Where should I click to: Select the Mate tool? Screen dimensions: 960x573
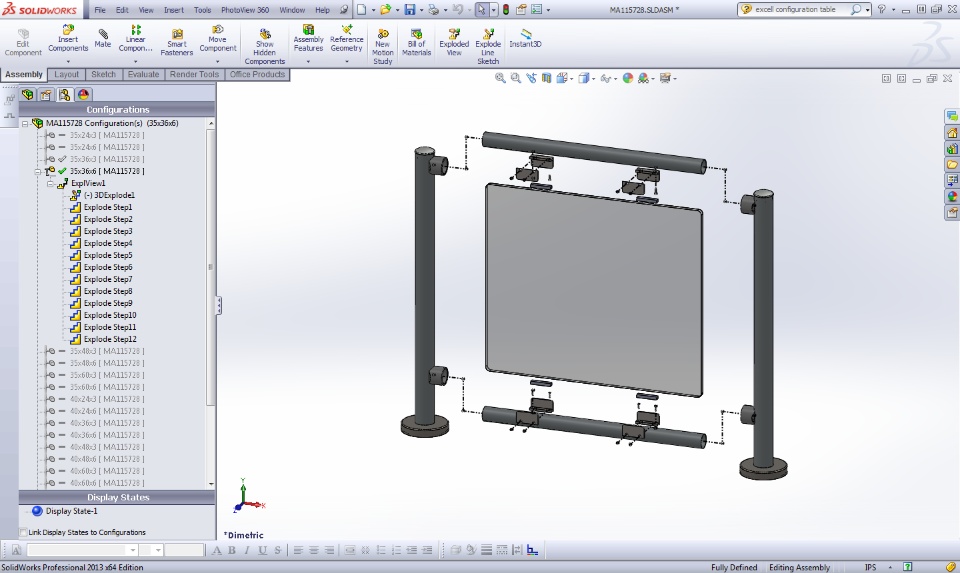click(102, 37)
